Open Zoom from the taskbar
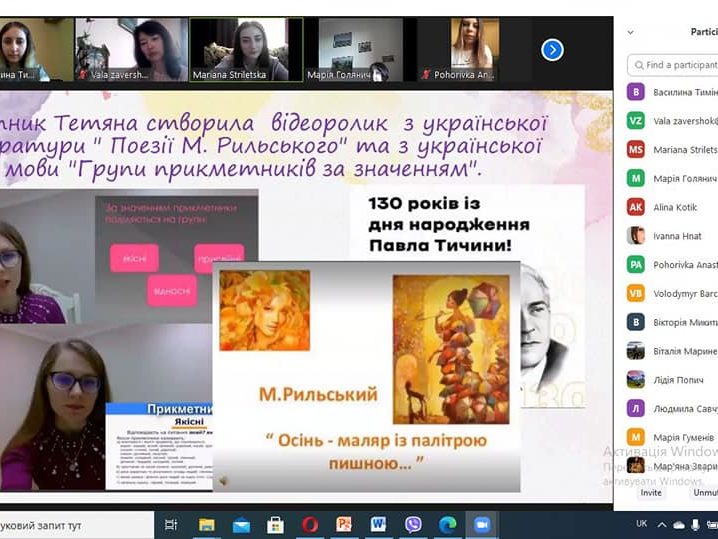Screen dimensions: 718x539 (482, 524)
